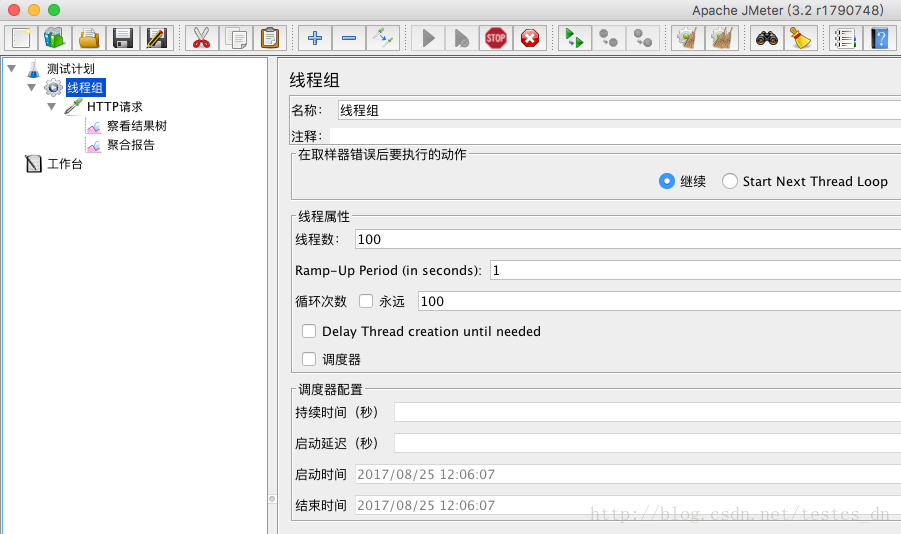Collapse the HTTP请求 tree node arrow
This screenshot has height=534, width=901.
tap(52, 106)
